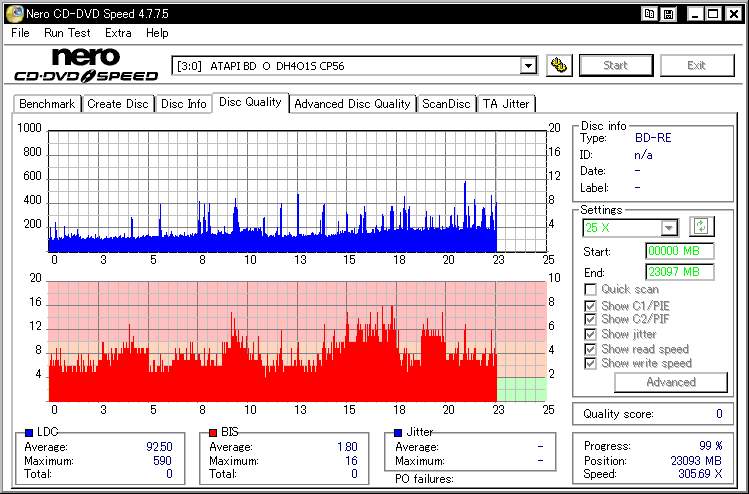Open the 25 X speed dropdown
The width and height of the screenshot is (749, 494).
point(669,227)
